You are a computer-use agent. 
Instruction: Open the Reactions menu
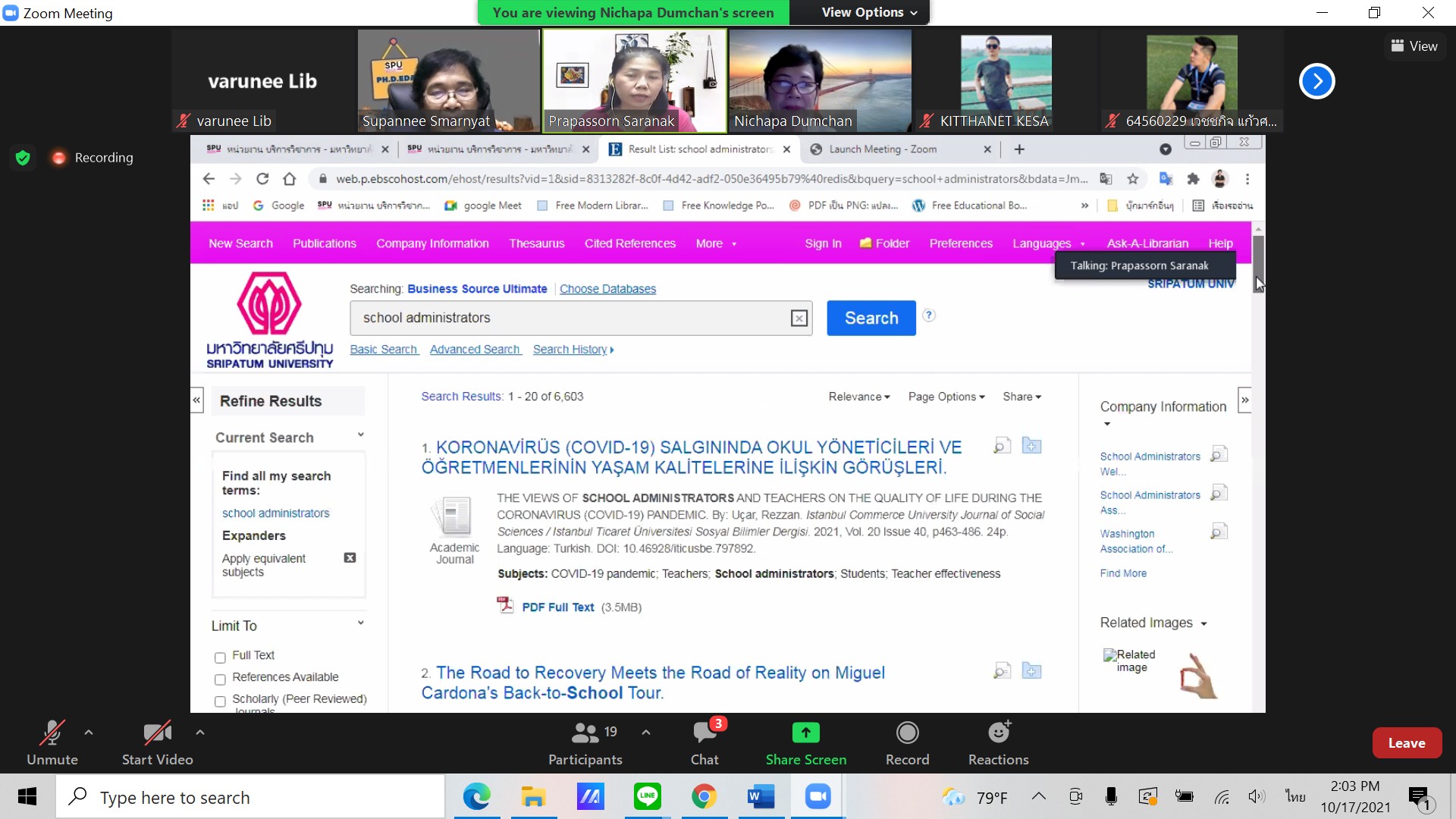click(x=998, y=743)
